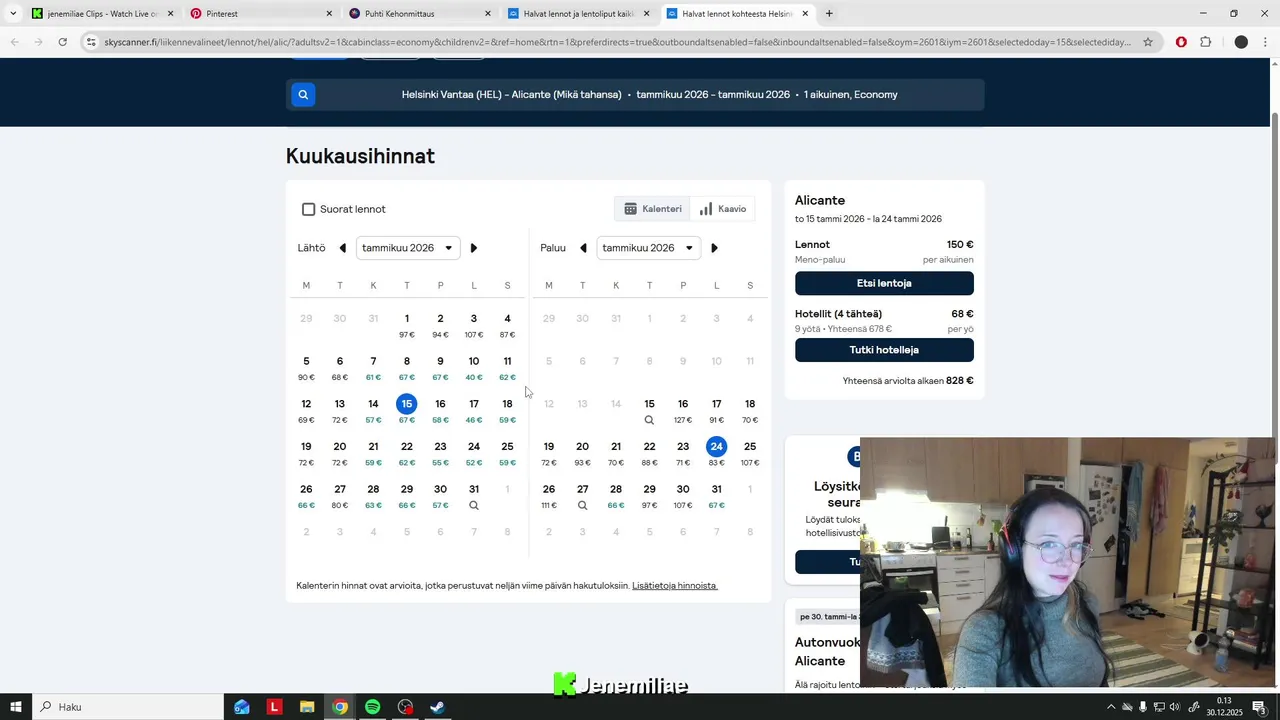Reload the page in Chrome
Image resolution: width=1280 pixels, height=720 pixels.
[62, 42]
